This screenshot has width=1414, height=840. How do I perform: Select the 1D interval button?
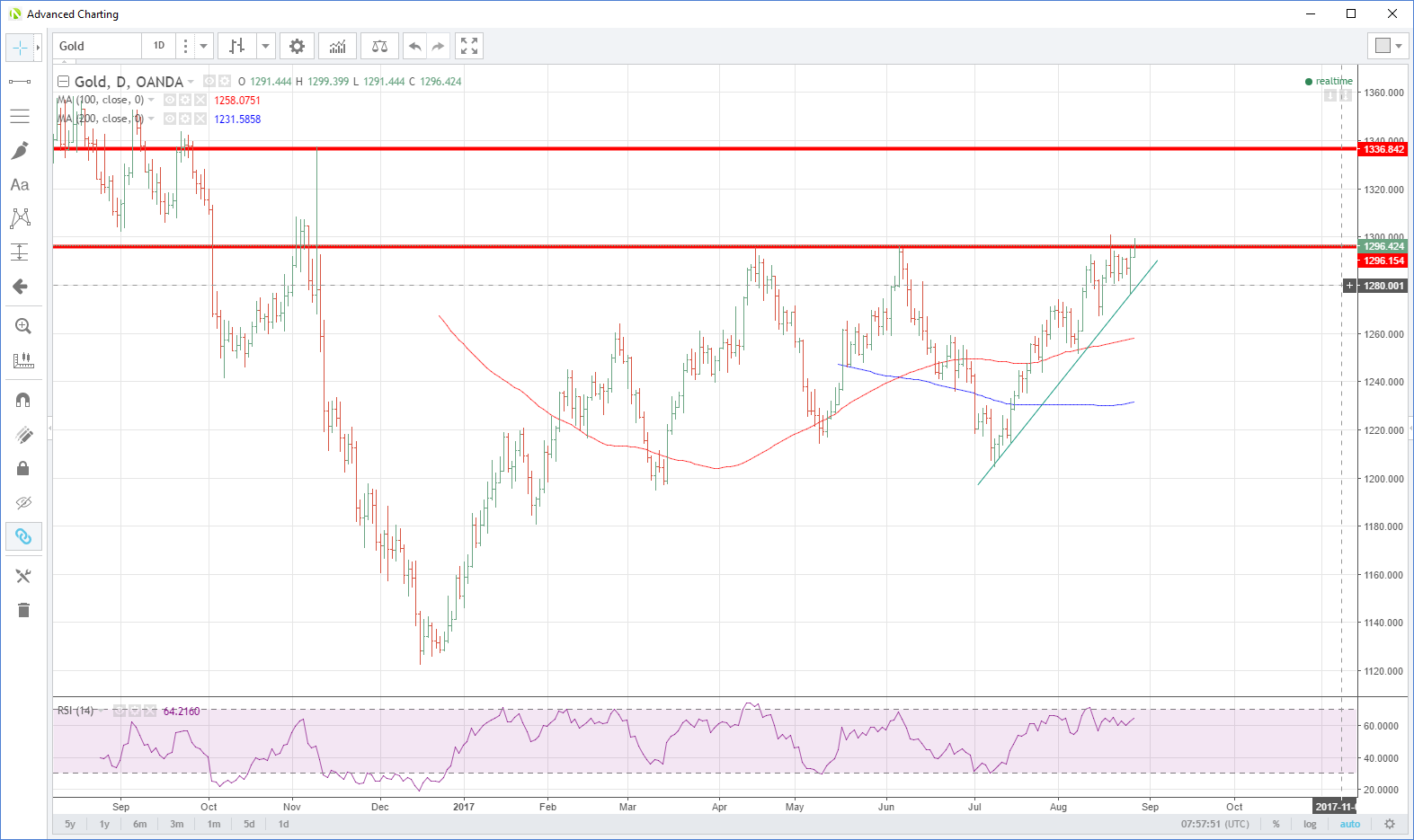click(x=159, y=46)
